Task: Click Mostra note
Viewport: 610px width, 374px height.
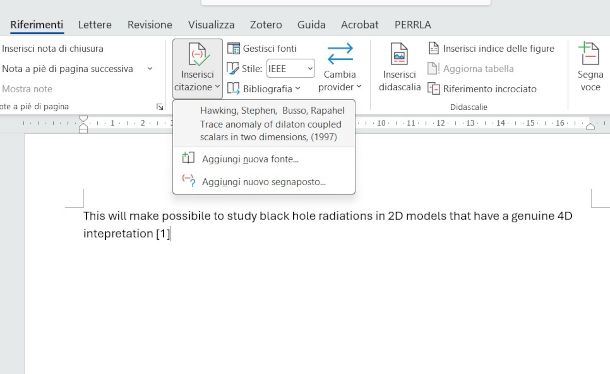Action: pyautogui.click(x=27, y=89)
